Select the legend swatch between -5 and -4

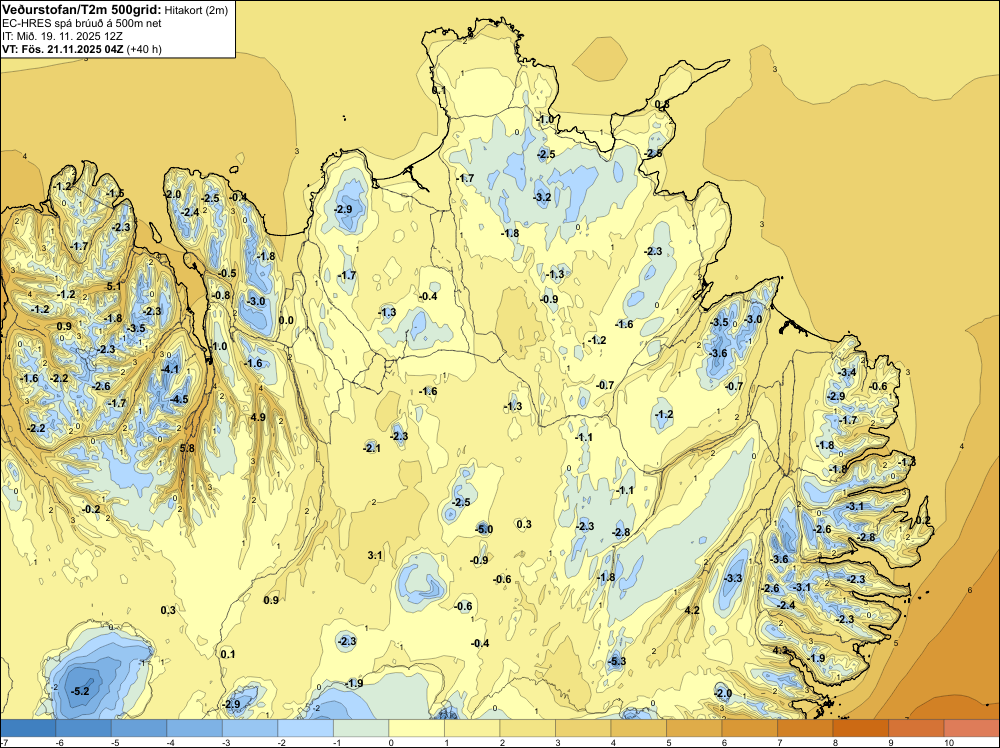pos(139,728)
